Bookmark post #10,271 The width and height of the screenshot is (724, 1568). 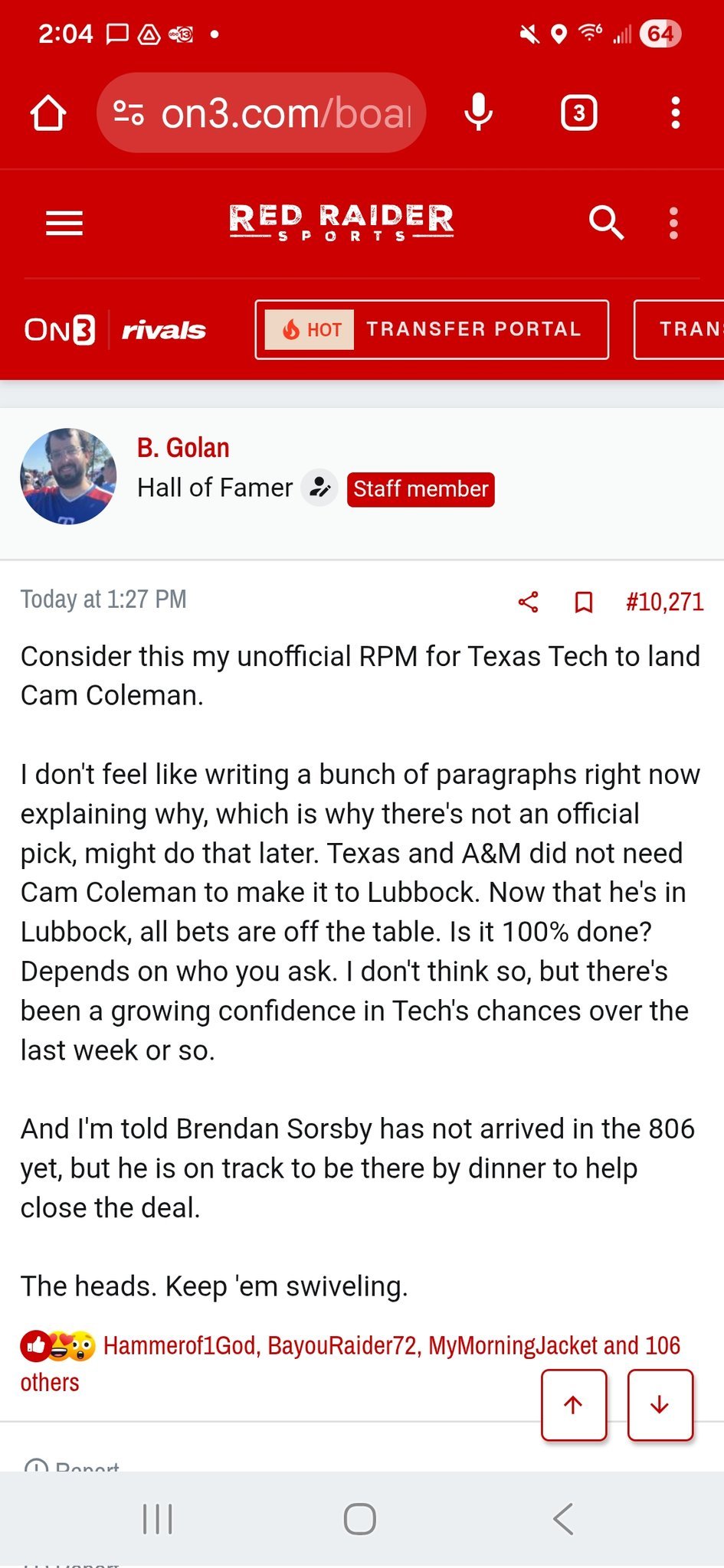[584, 602]
